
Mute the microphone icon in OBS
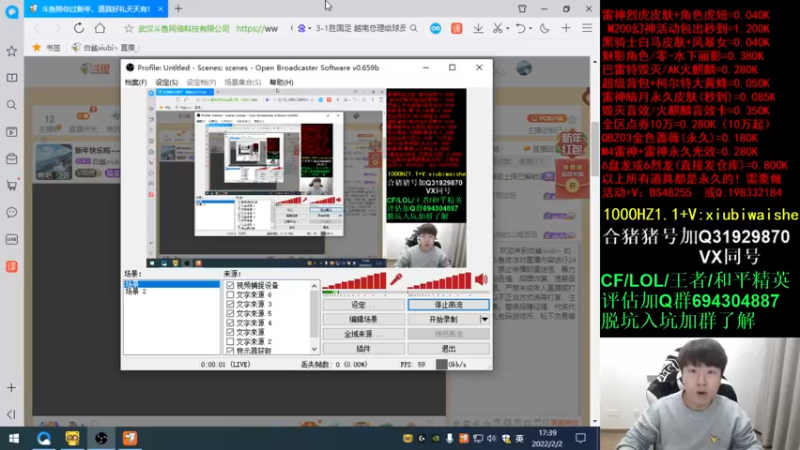[x=396, y=280]
